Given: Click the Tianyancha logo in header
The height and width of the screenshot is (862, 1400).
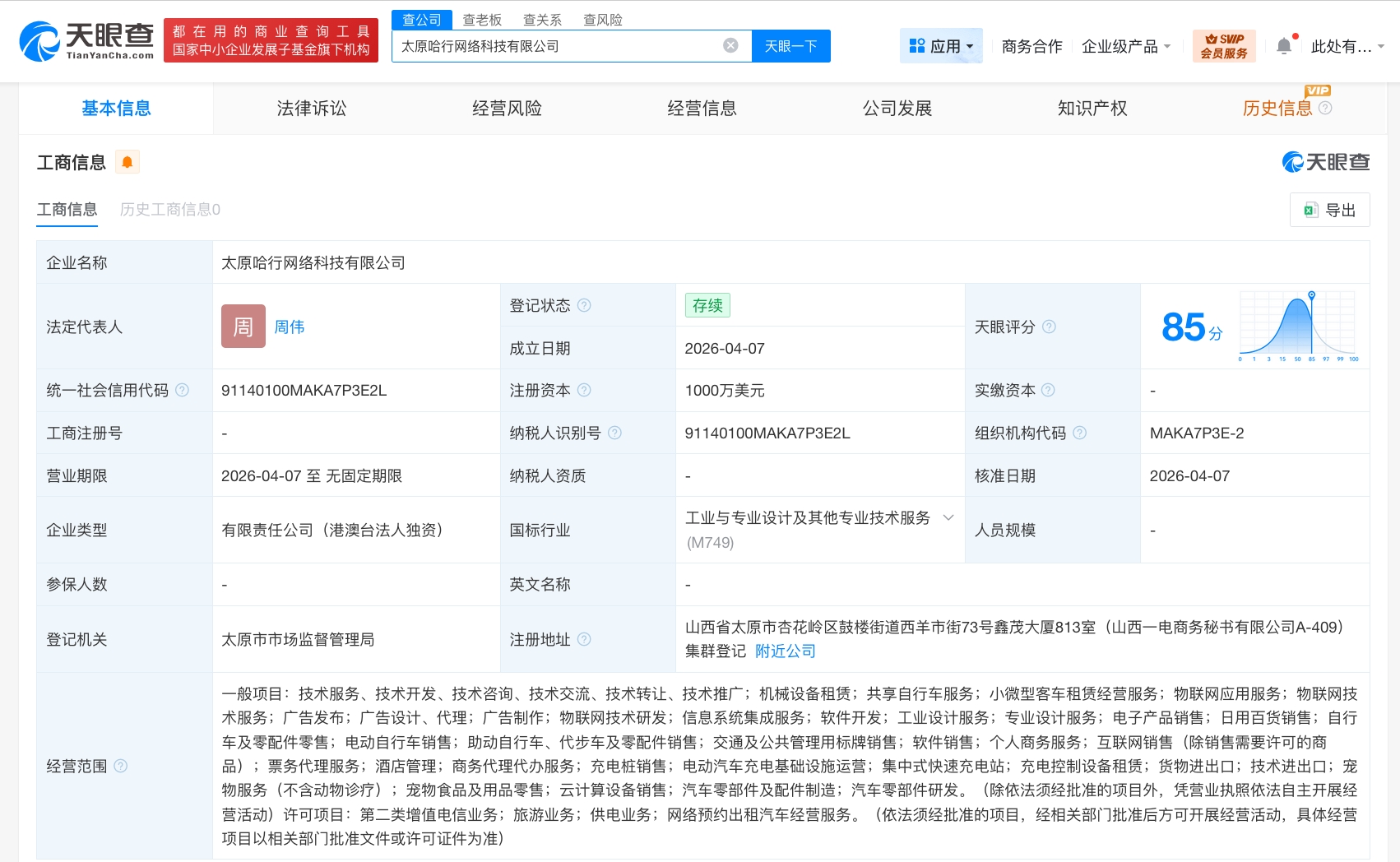Looking at the screenshot, I should click(86, 41).
